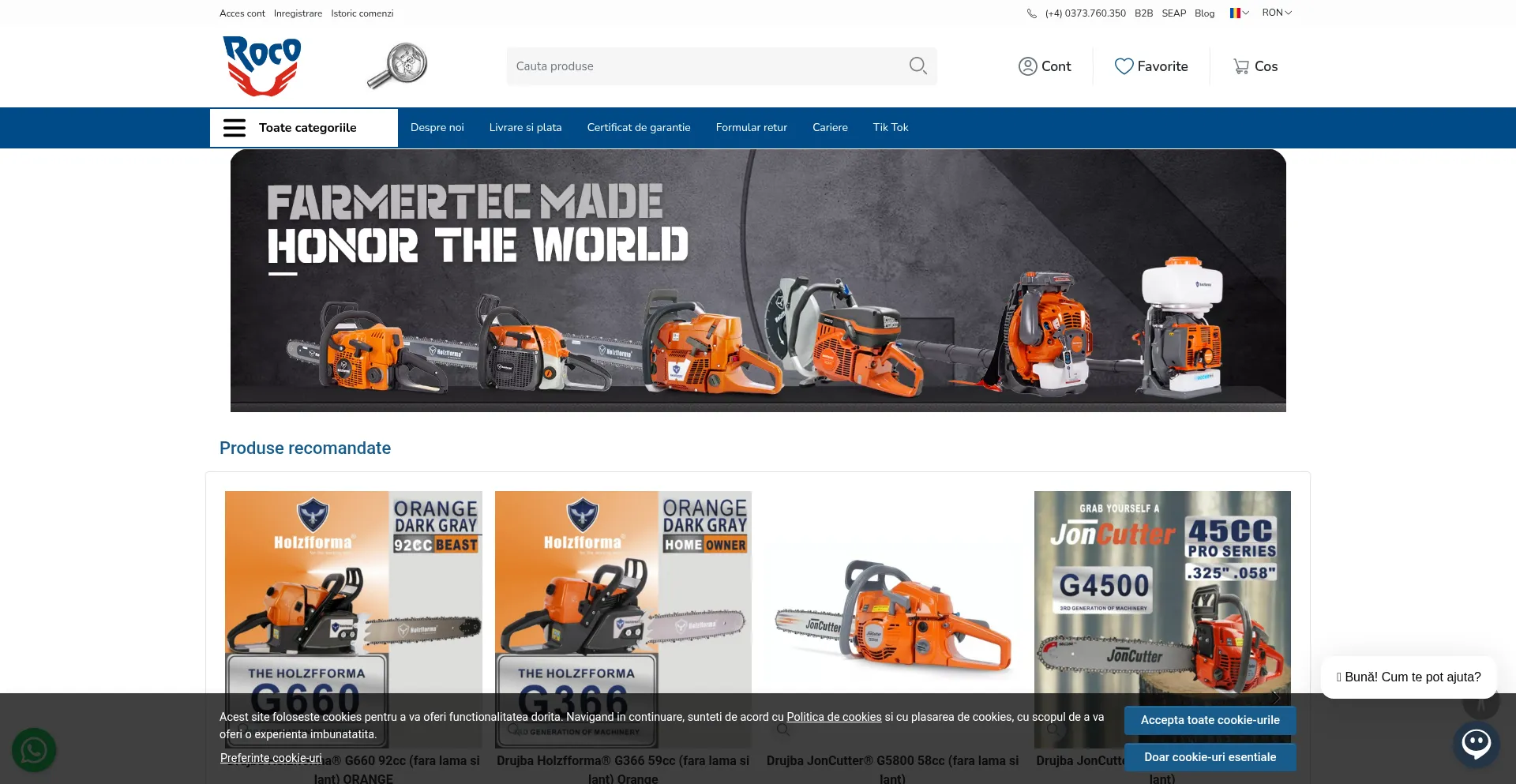Viewport: 1516px width, 784px height.
Task: Click the Cauta produse search field
Action: point(707,66)
